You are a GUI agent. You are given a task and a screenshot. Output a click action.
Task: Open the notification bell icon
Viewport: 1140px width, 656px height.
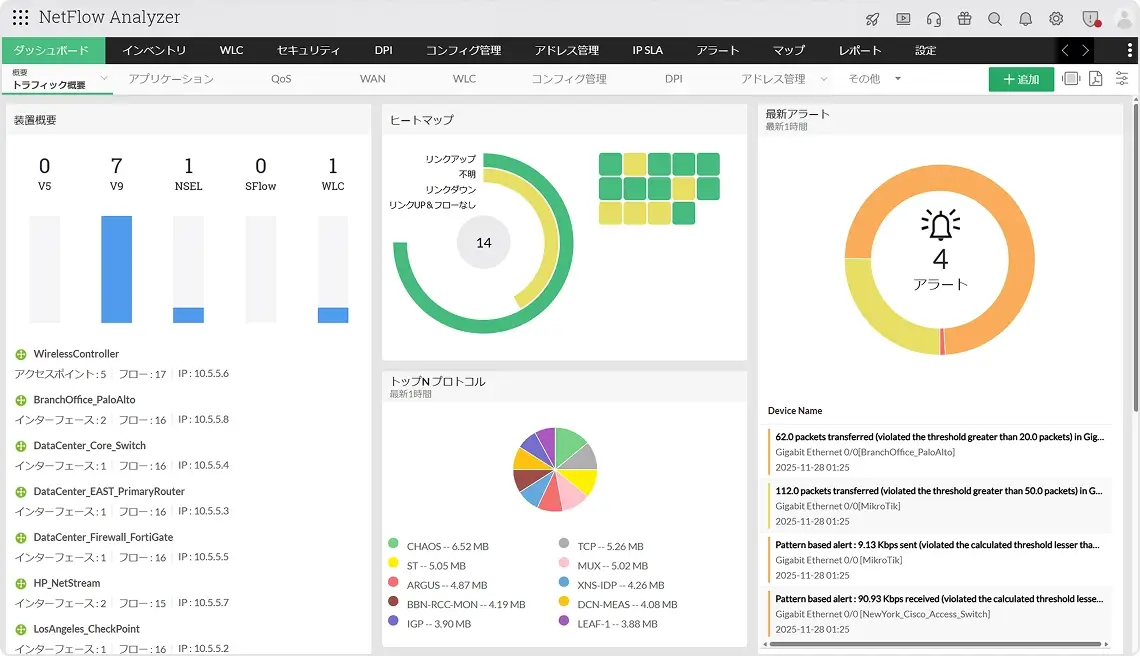click(x=1025, y=20)
